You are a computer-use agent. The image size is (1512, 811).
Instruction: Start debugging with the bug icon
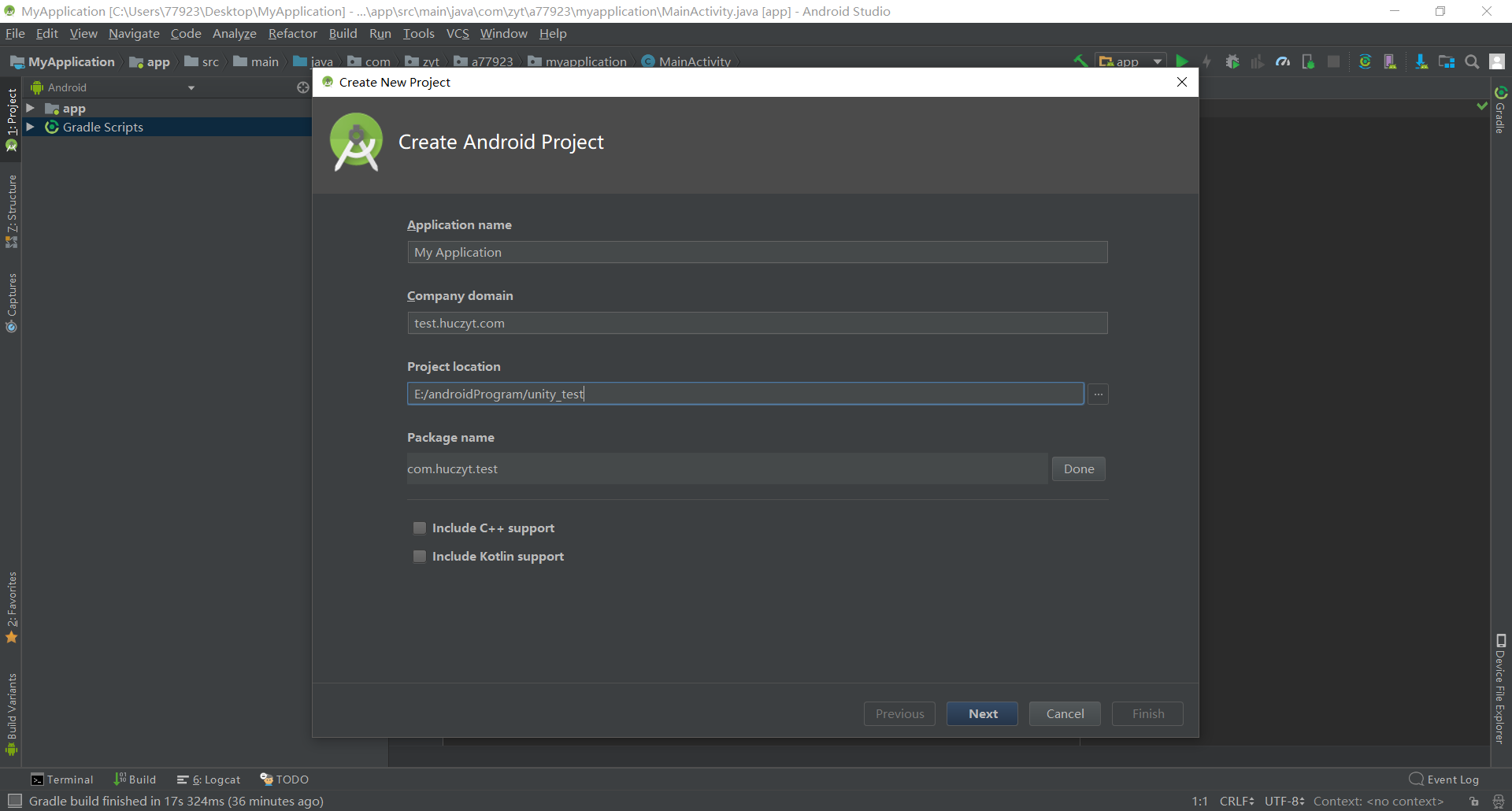tap(1232, 61)
